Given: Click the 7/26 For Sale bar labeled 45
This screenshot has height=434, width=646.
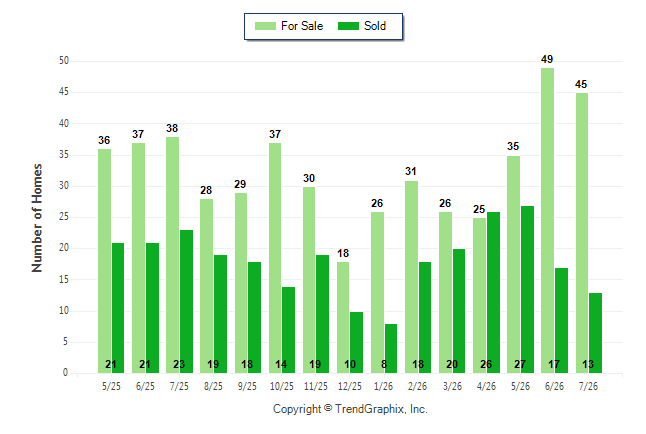Looking at the screenshot, I should coord(582,233).
